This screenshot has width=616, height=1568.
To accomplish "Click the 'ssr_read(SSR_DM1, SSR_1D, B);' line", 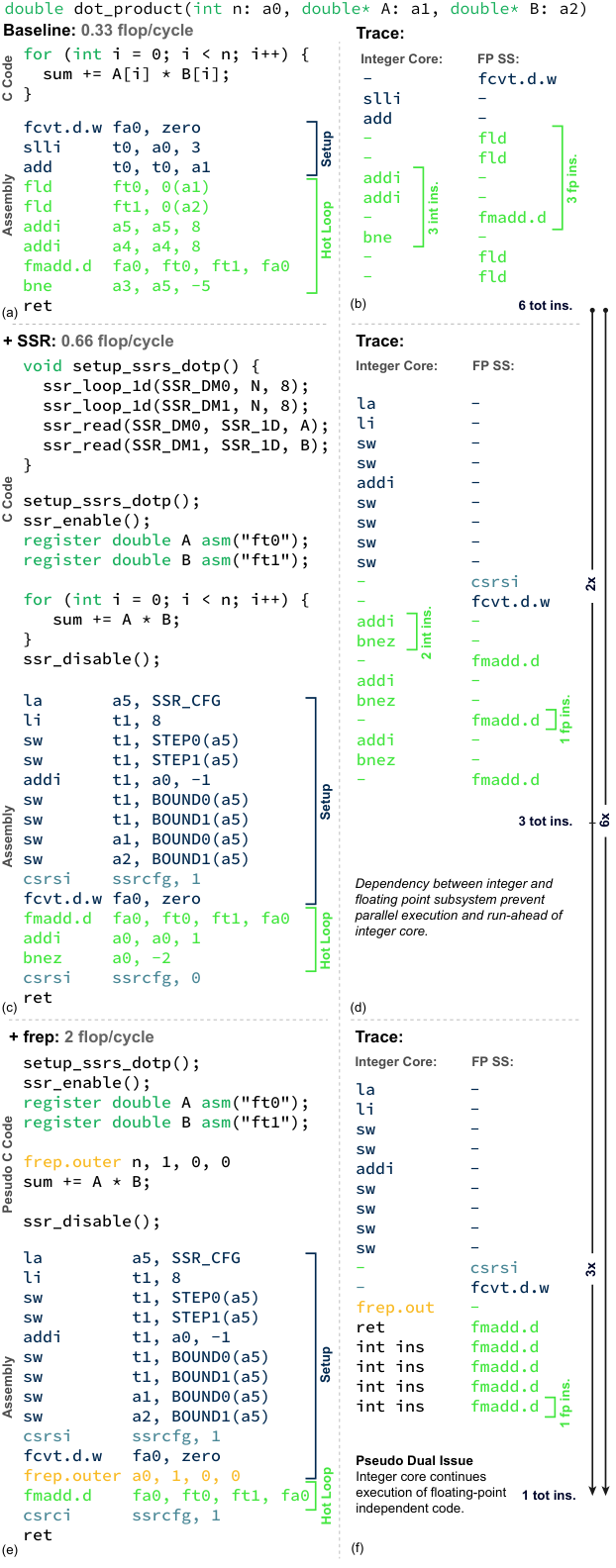I will coord(186,445).
